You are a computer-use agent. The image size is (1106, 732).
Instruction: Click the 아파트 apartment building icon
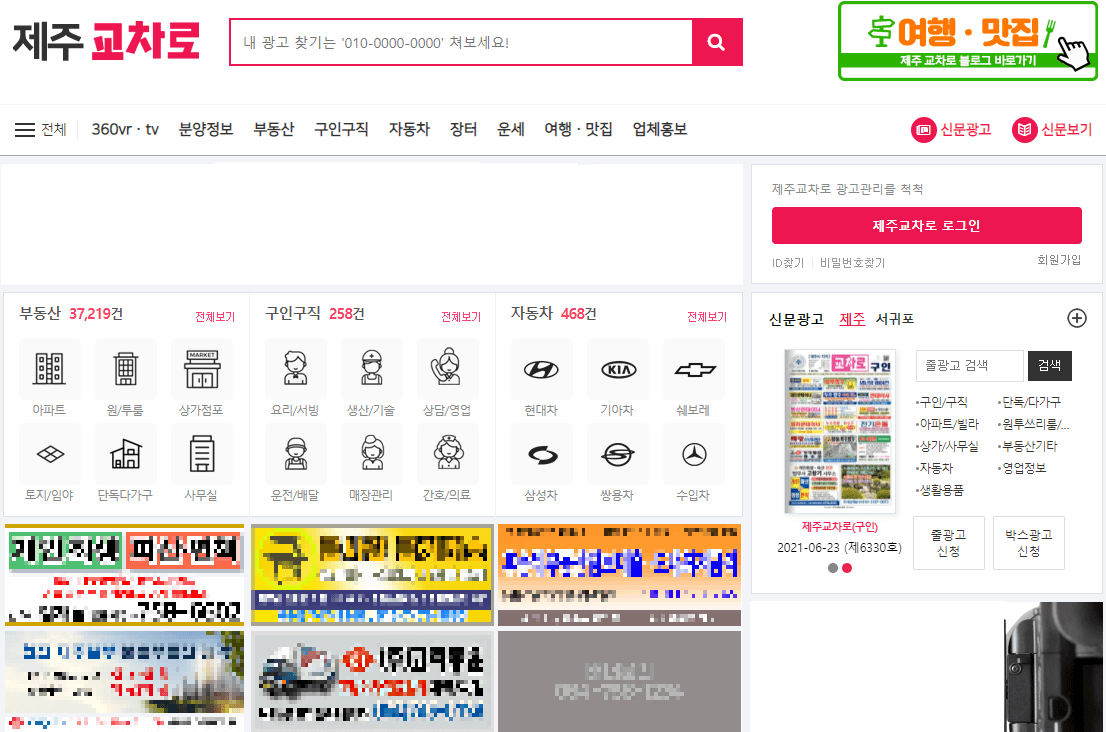pyautogui.click(x=50, y=369)
